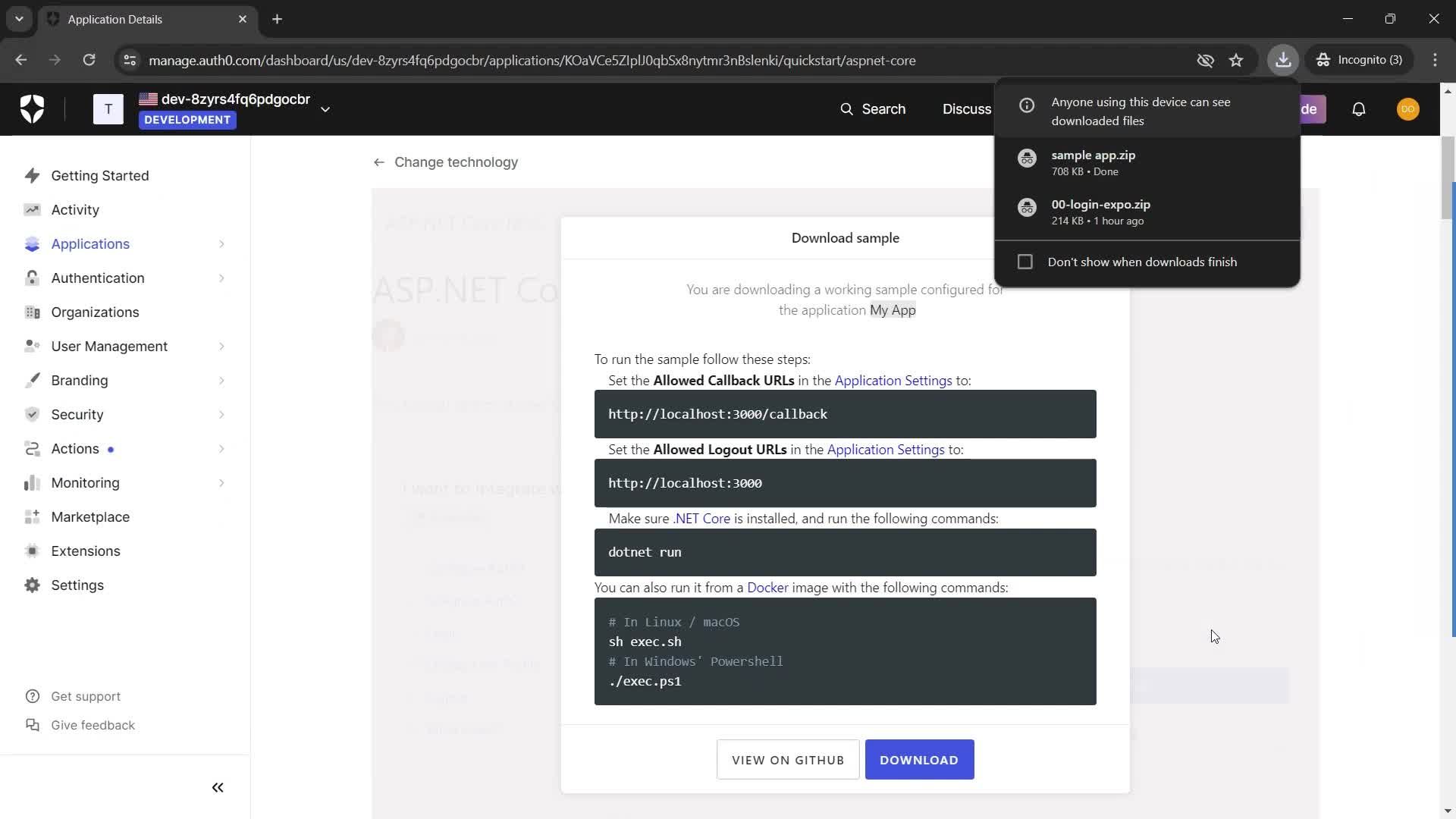Expand the User Management submenu chevron
Image resolution: width=1456 pixels, height=819 pixels.
coord(221,347)
